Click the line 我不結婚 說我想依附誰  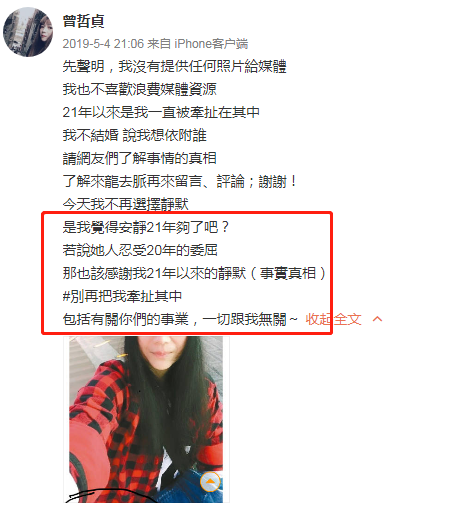click(x=135, y=135)
